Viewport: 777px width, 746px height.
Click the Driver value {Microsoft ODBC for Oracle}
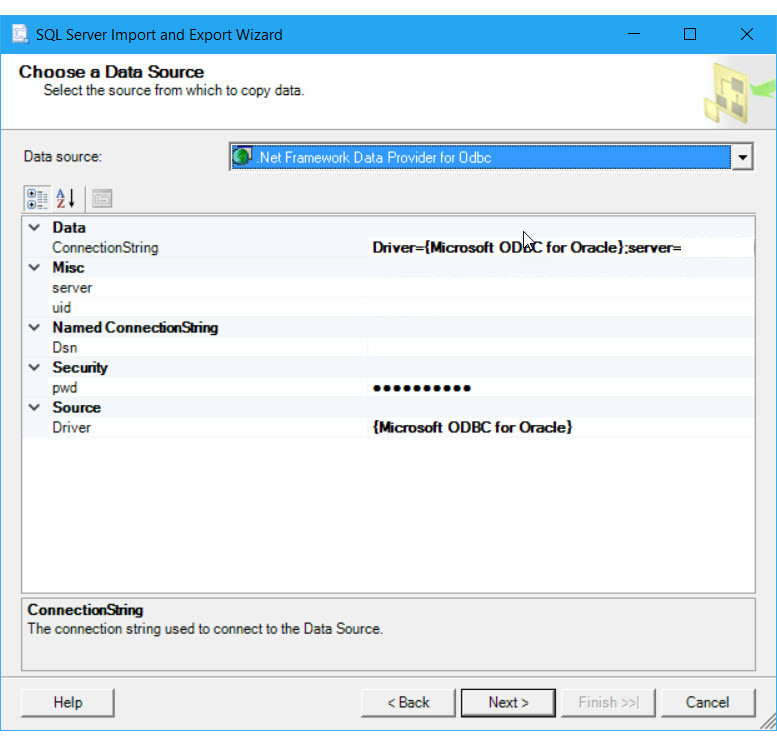[472, 427]
